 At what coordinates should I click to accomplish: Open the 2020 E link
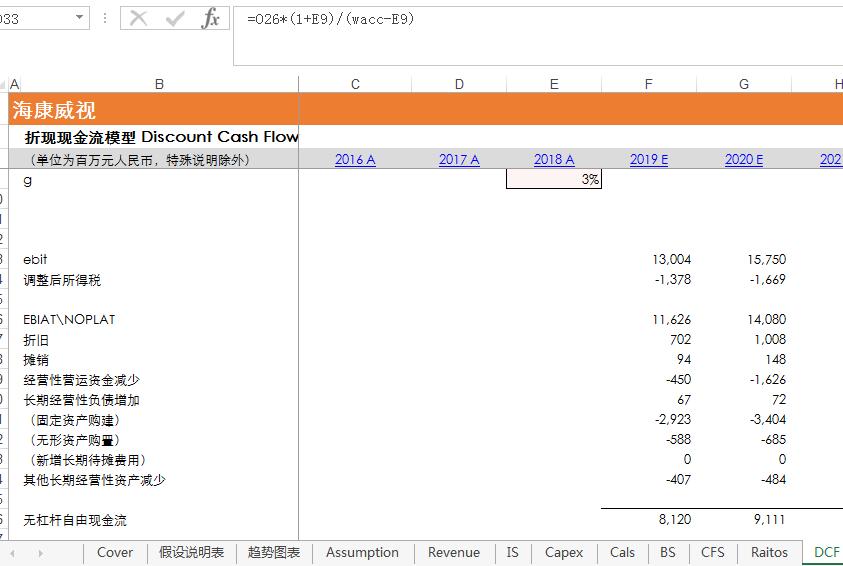(744, 160)
